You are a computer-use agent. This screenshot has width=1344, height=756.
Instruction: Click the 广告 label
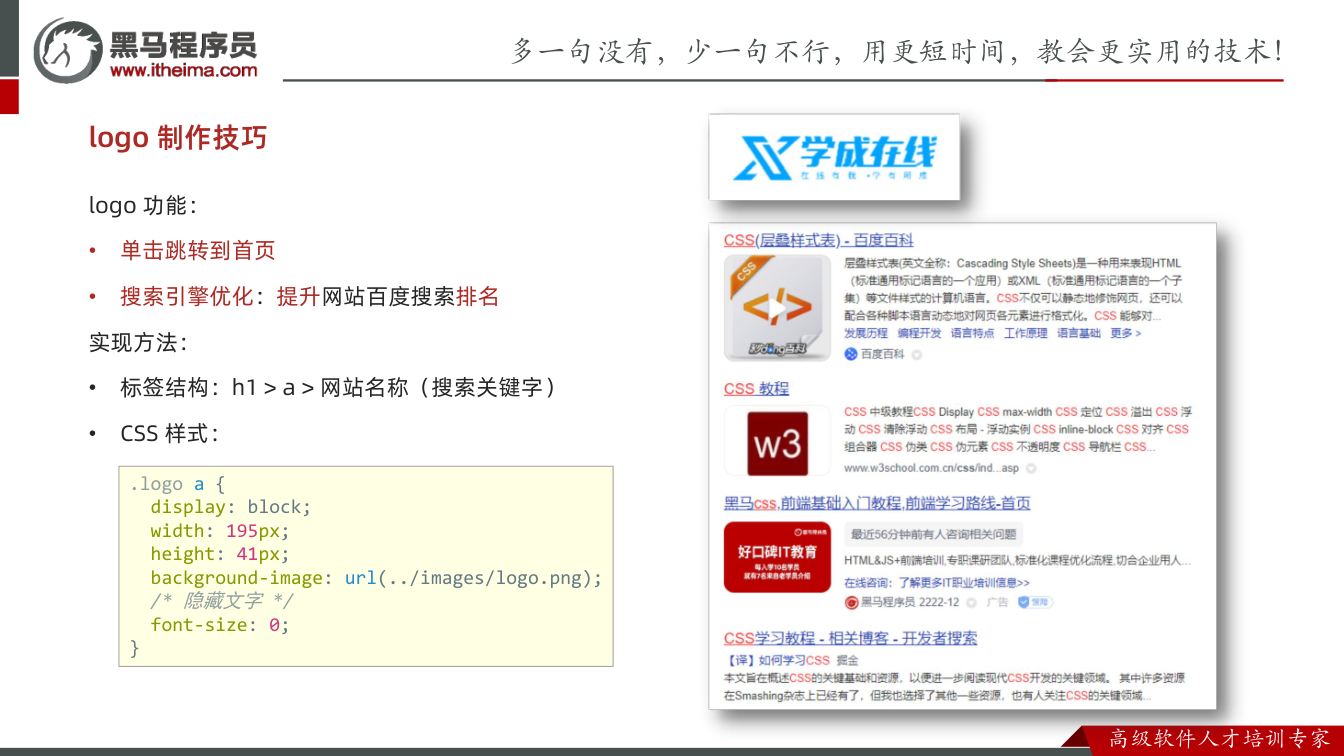(x=997, y=602)
